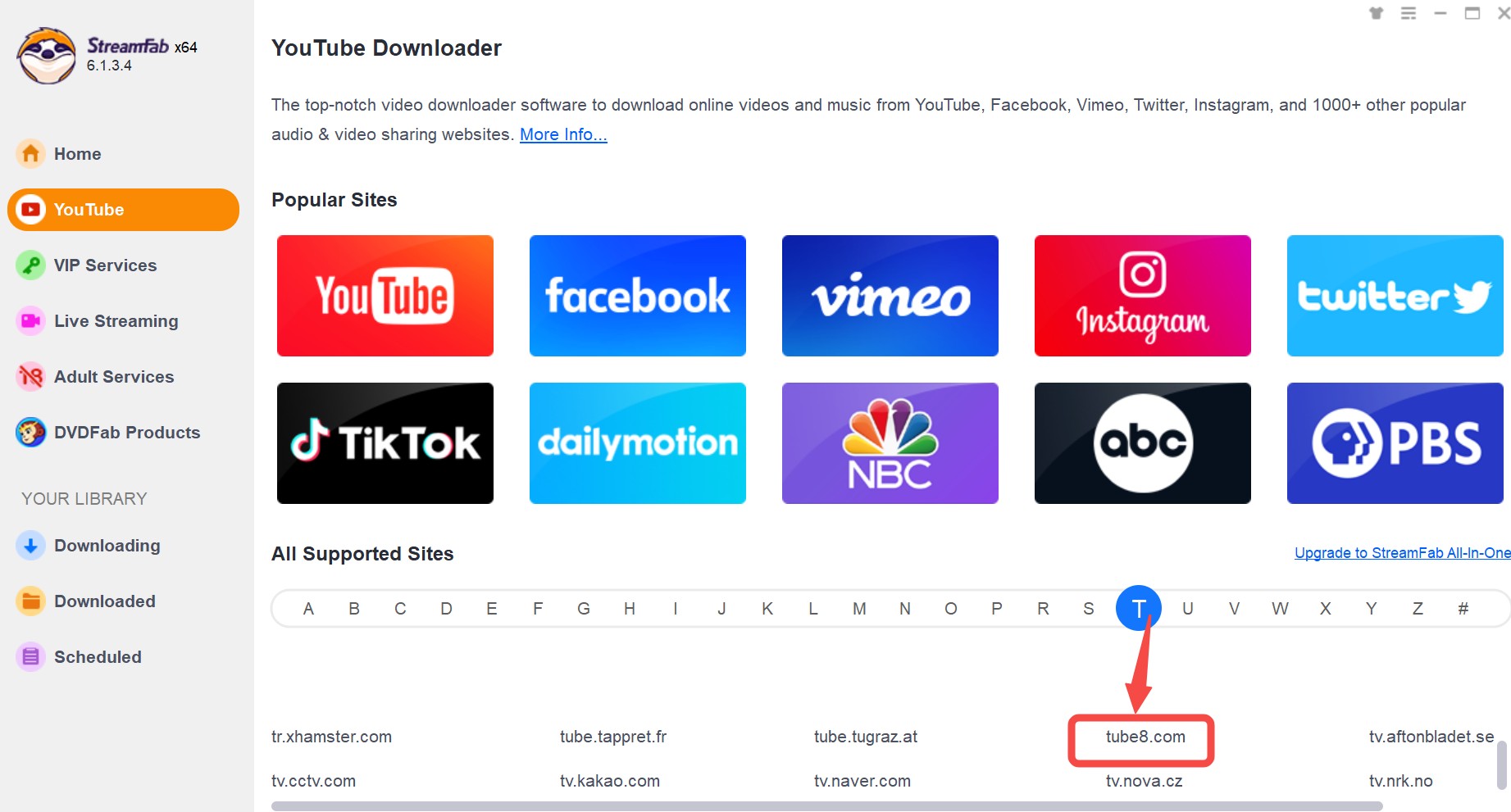
Task: Open the Instagram site tile
Action: [x=1143, y=296]
